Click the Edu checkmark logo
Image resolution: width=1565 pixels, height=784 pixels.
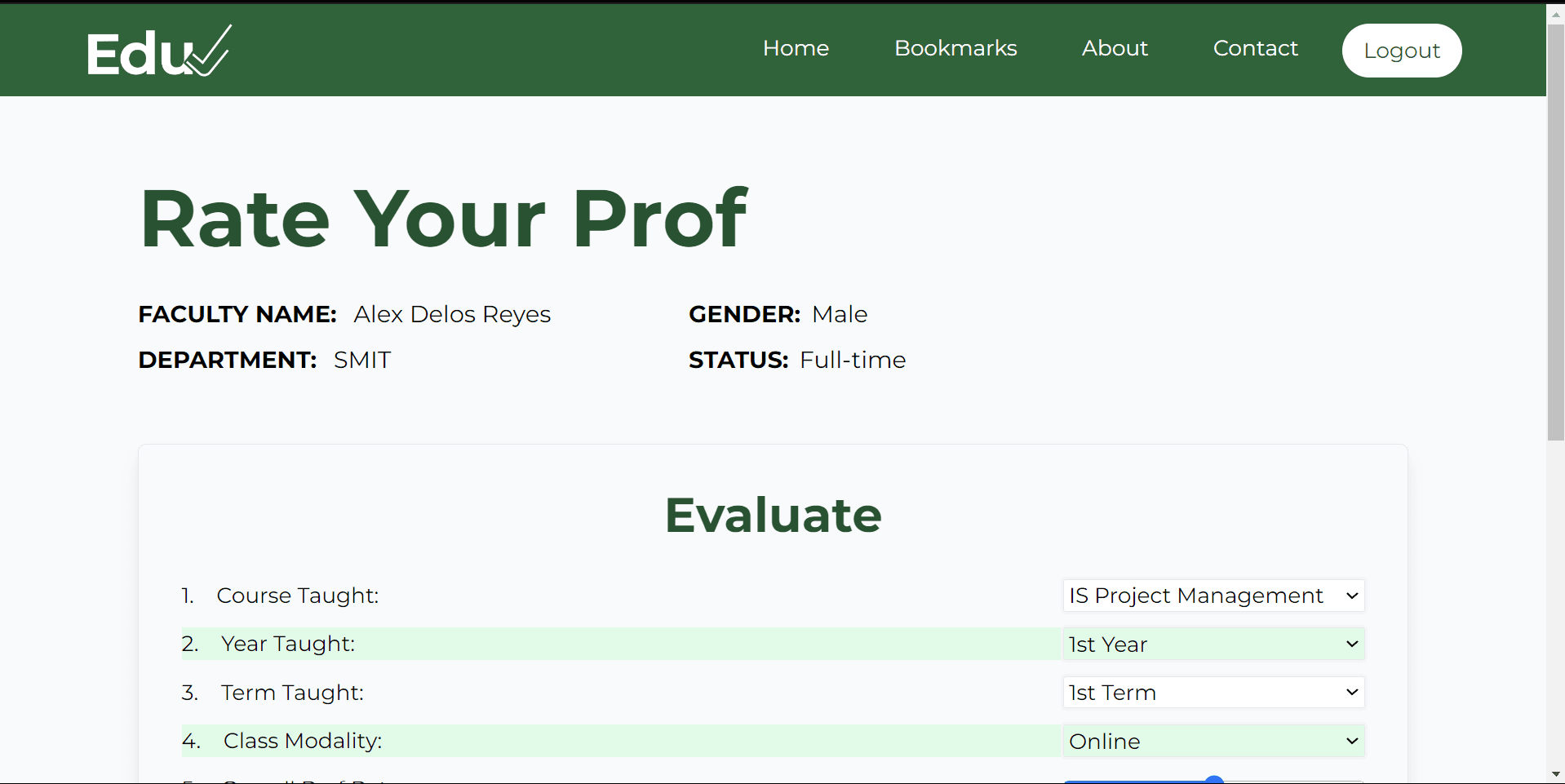(x=159, y=49)
